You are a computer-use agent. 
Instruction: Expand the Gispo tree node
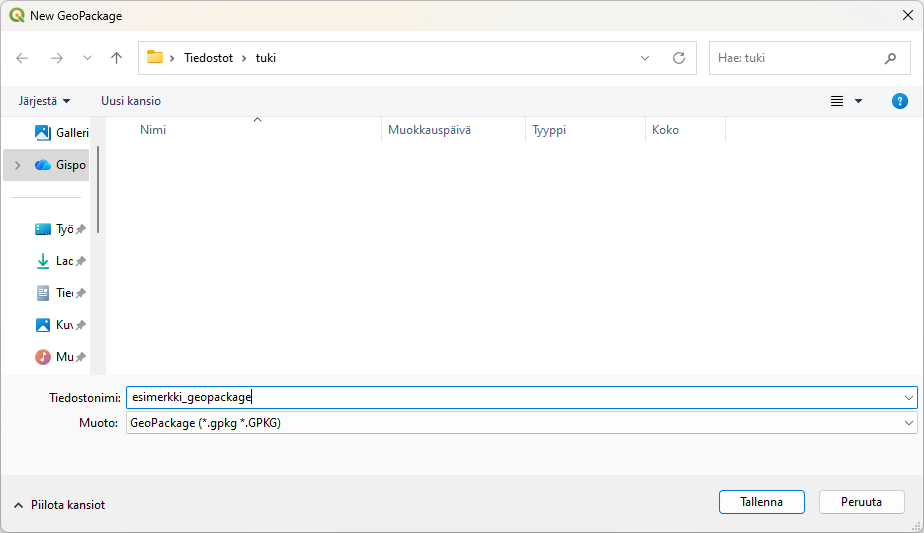click(18, 165)
